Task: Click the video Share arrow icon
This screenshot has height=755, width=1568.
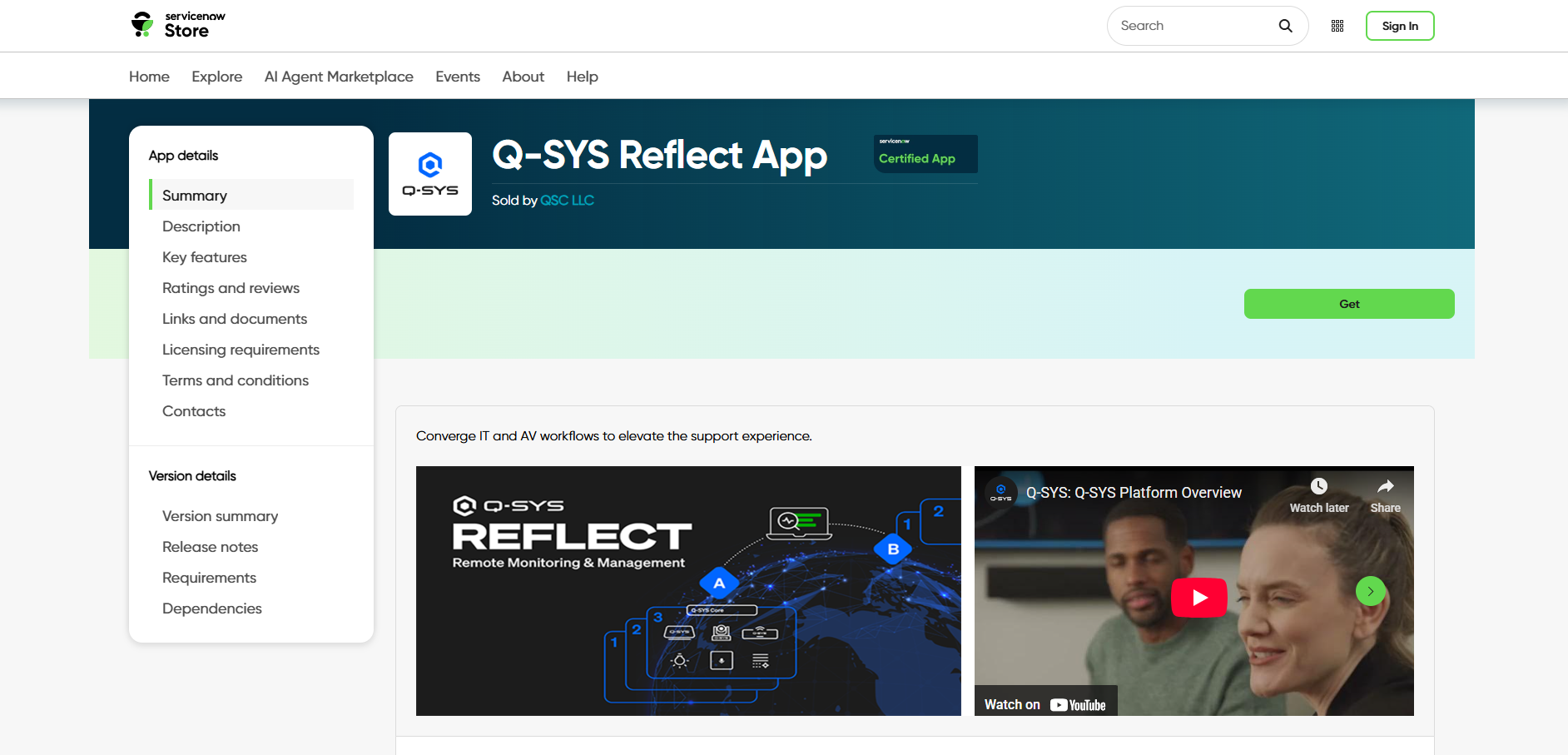Action: pyautogui.click(x=1385, y=487)
